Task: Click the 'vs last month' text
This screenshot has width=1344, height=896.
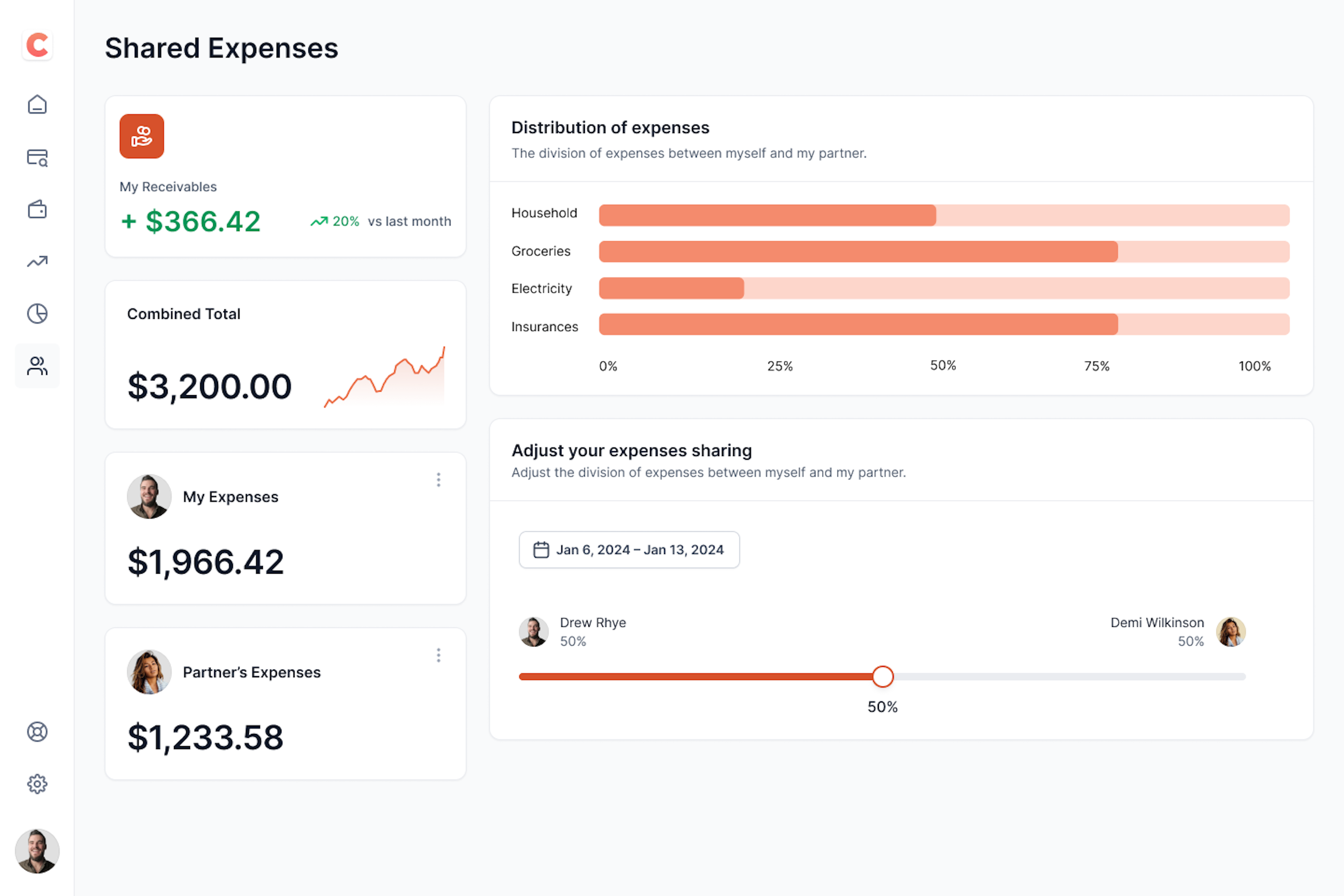Action: pyautogui.click(x=409, y=221)
